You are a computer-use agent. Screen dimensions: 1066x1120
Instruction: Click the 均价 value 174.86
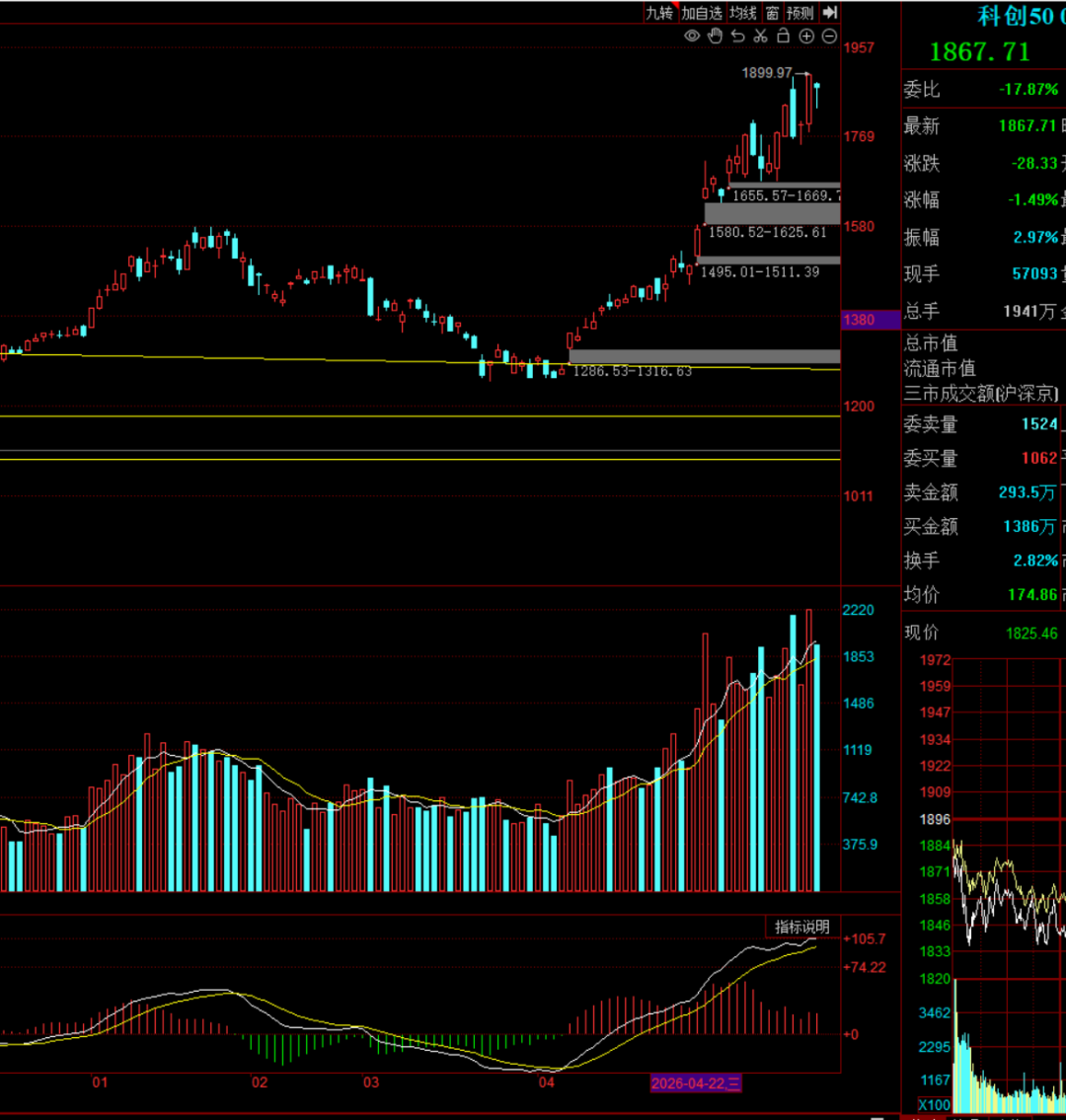point(1032,595)
